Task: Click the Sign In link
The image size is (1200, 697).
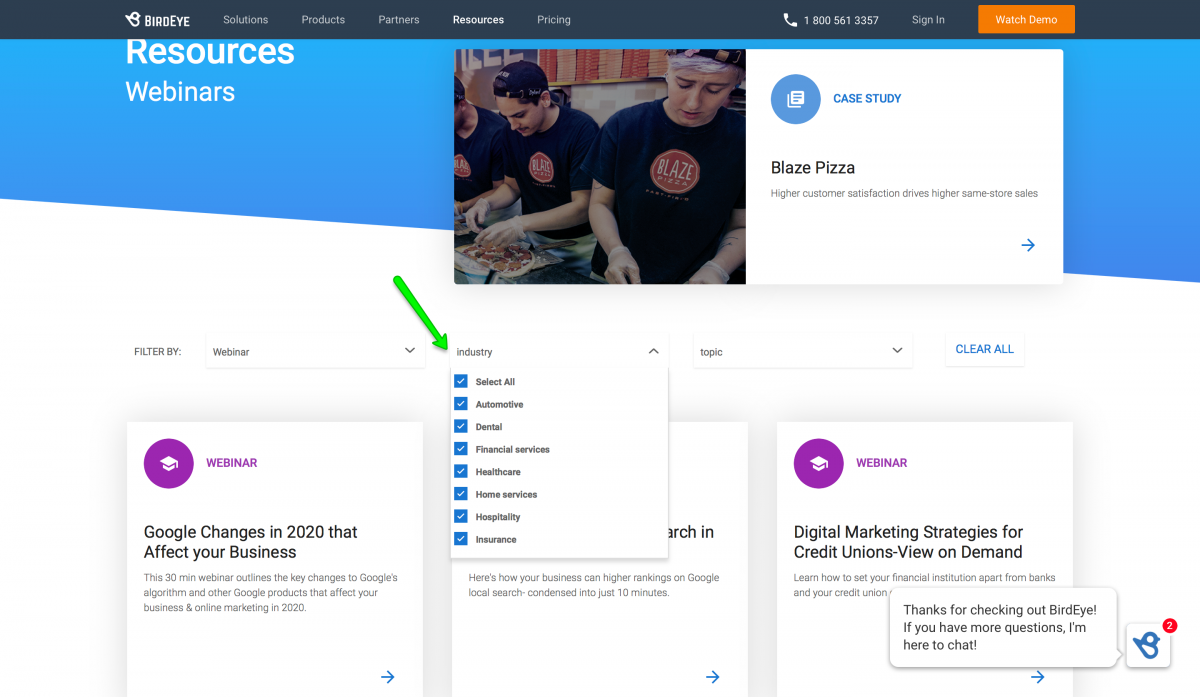Action: 928,20
